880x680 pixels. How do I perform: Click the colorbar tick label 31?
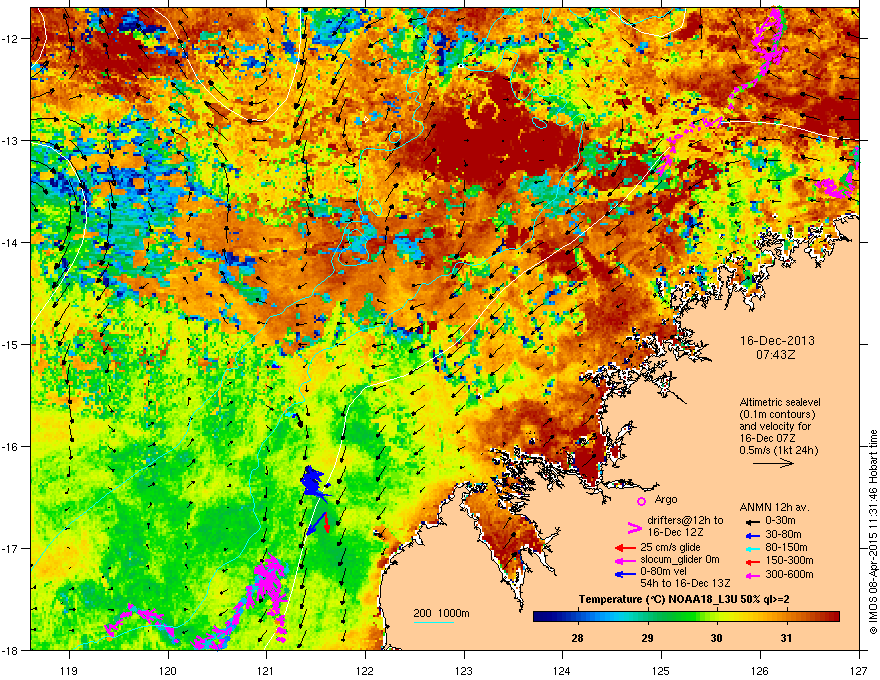786,638
